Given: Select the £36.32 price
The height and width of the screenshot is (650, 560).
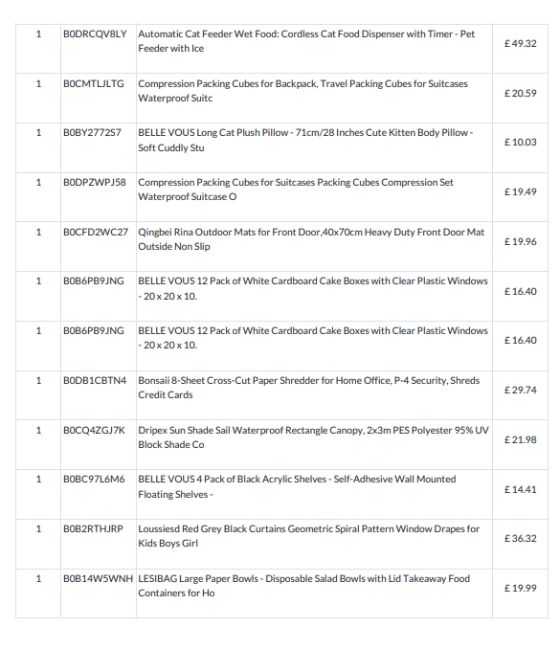Looking at the screenshot, I should pos(520,538).
